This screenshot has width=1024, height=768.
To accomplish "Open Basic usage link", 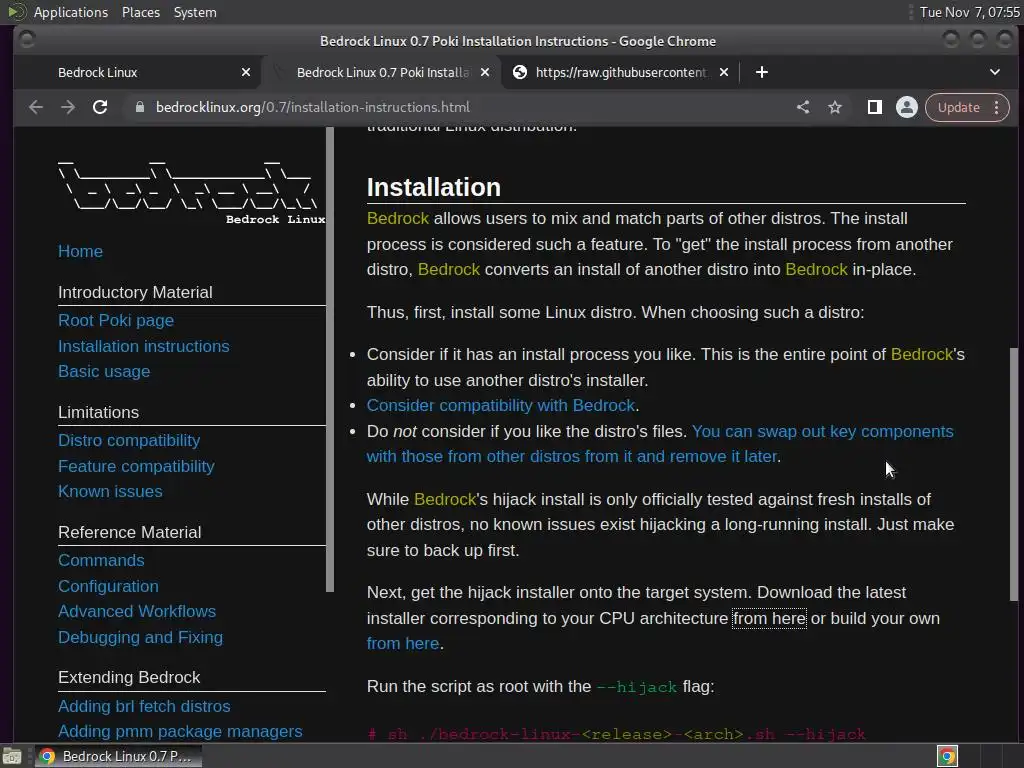I will click(x=104, y=371).
